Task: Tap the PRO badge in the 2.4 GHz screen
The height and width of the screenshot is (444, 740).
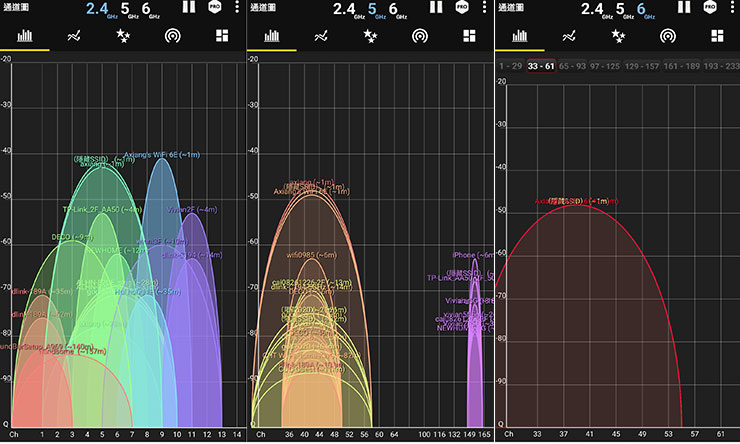Action: click(215, 7)
